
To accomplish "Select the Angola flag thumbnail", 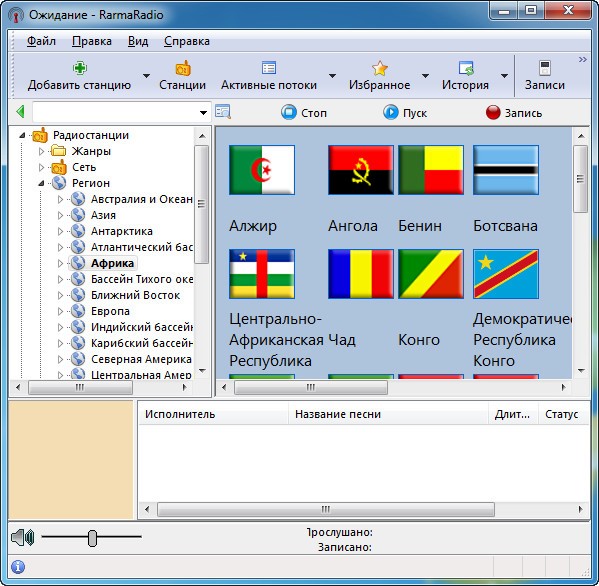I will click(361, 170).
